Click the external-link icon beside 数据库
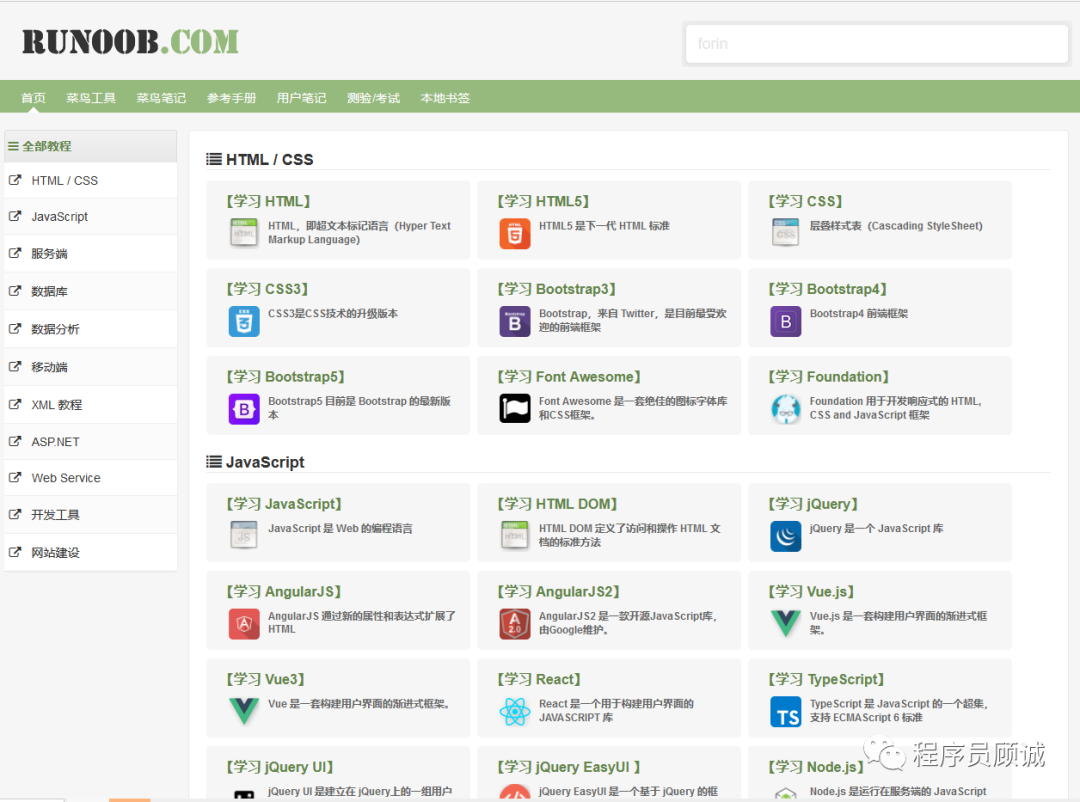Image resolution: width=1080 pixels, height=802 pixels. tap(14, 291)
